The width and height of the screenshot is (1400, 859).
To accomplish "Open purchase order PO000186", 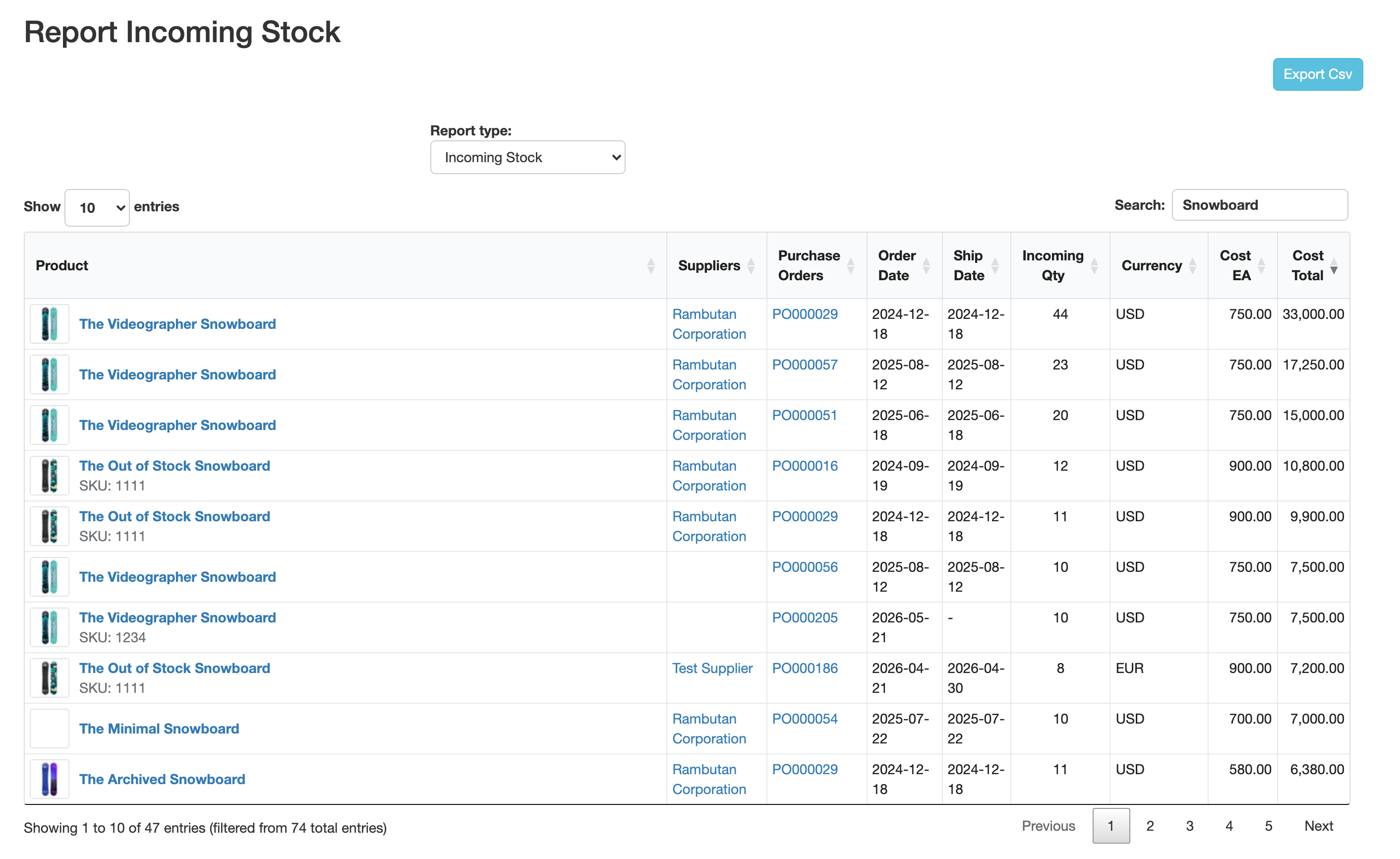I will (805, 669).
